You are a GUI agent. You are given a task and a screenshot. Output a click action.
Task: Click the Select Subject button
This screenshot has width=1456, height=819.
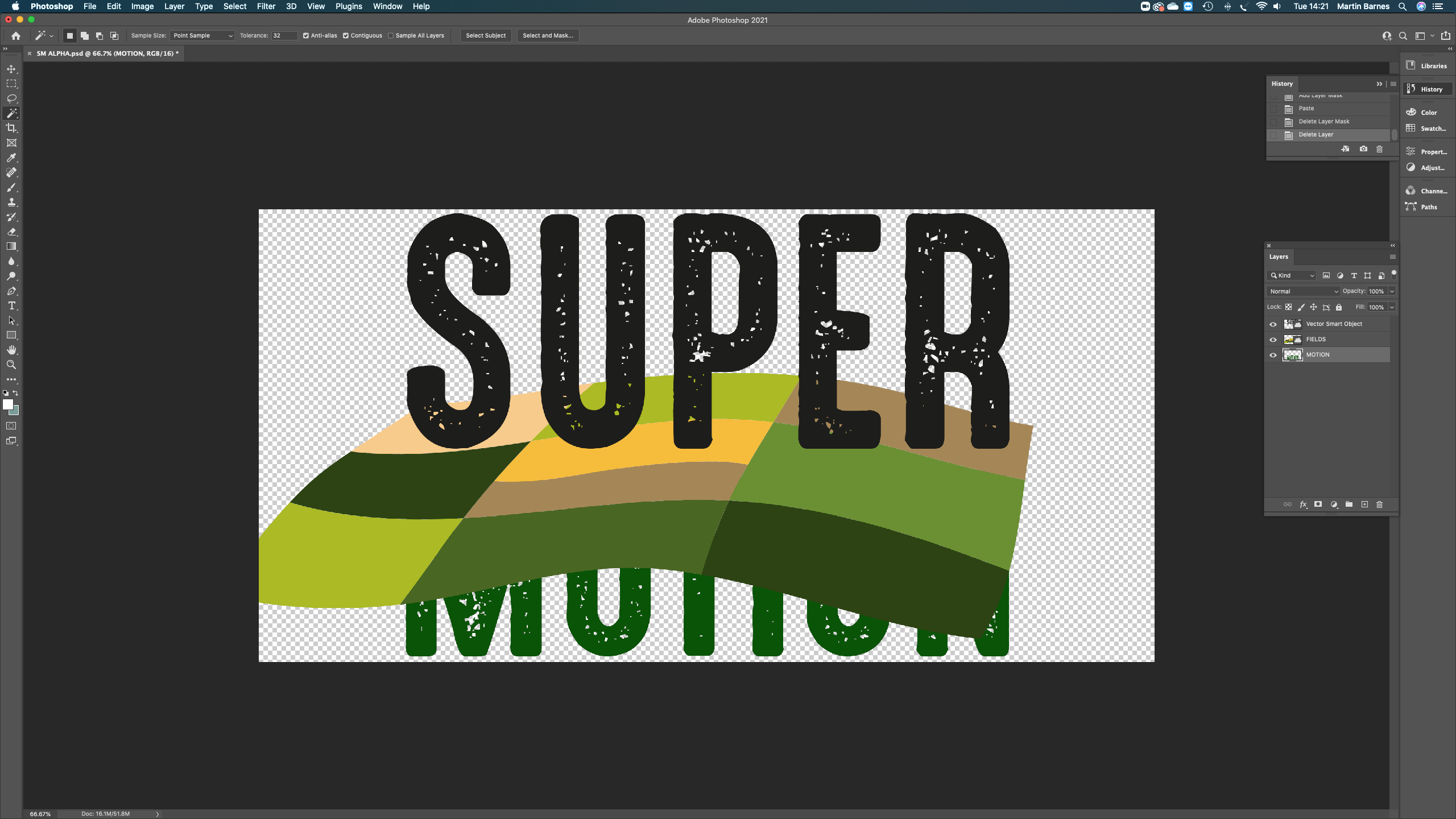(x=486, y=35)
